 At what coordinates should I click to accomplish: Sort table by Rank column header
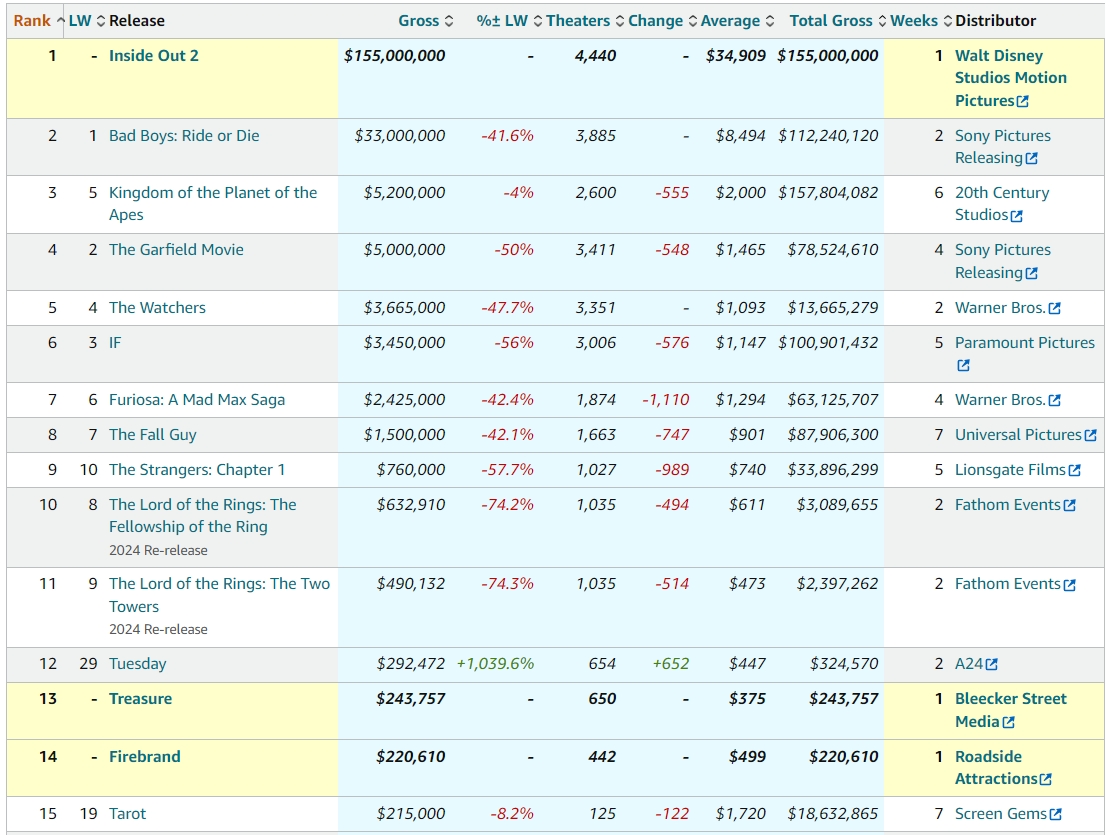32,20
